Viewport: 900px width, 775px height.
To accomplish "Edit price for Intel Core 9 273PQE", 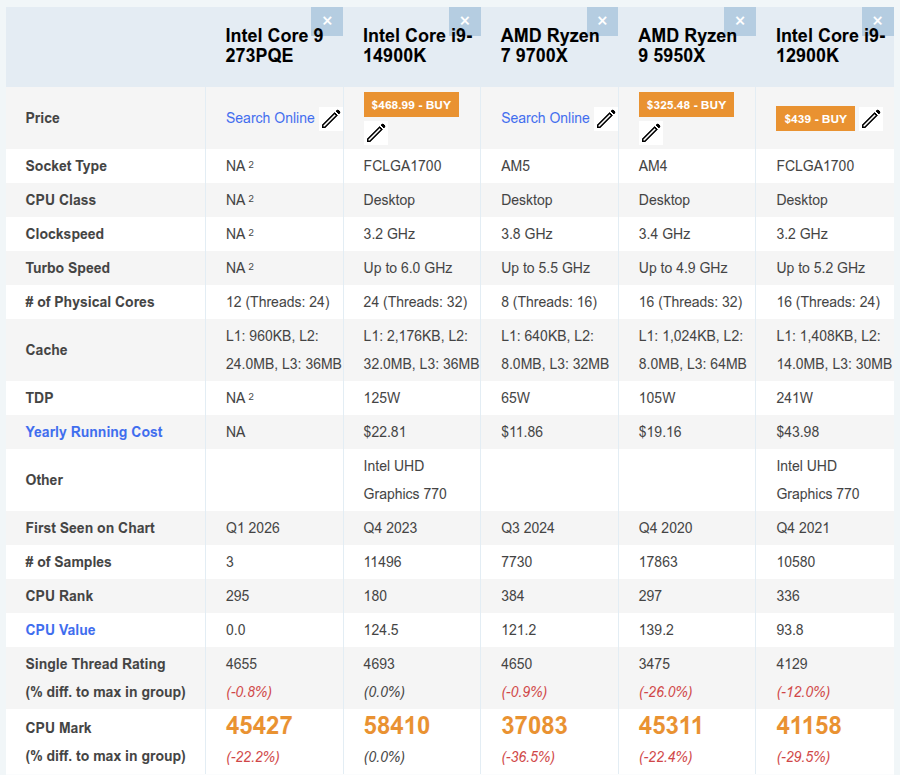I will click(331, 119).
